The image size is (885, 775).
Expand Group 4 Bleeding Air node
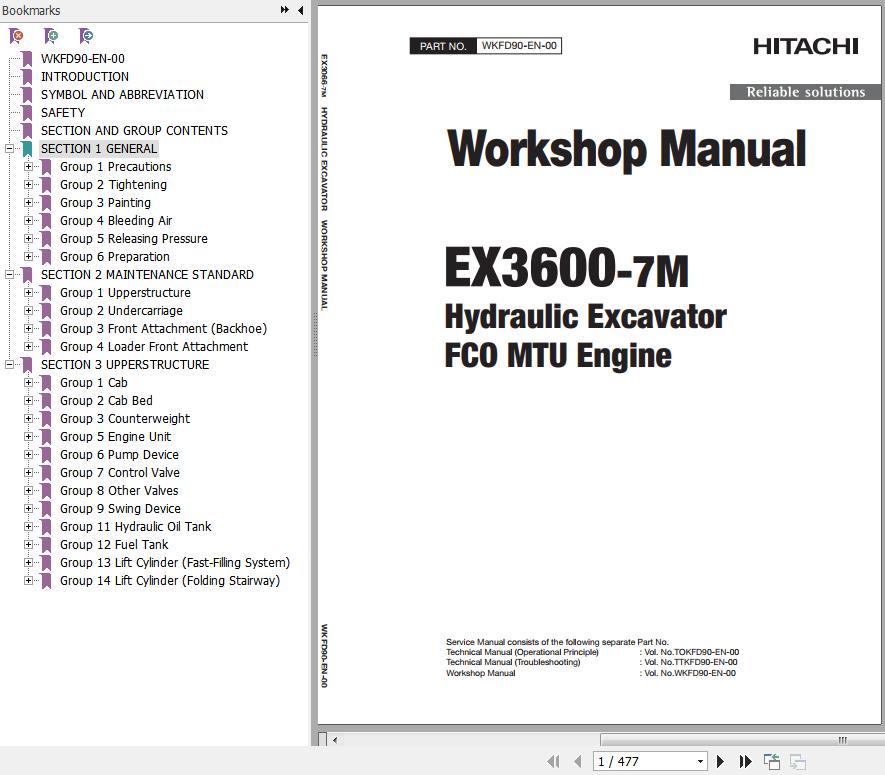[28, 221]
